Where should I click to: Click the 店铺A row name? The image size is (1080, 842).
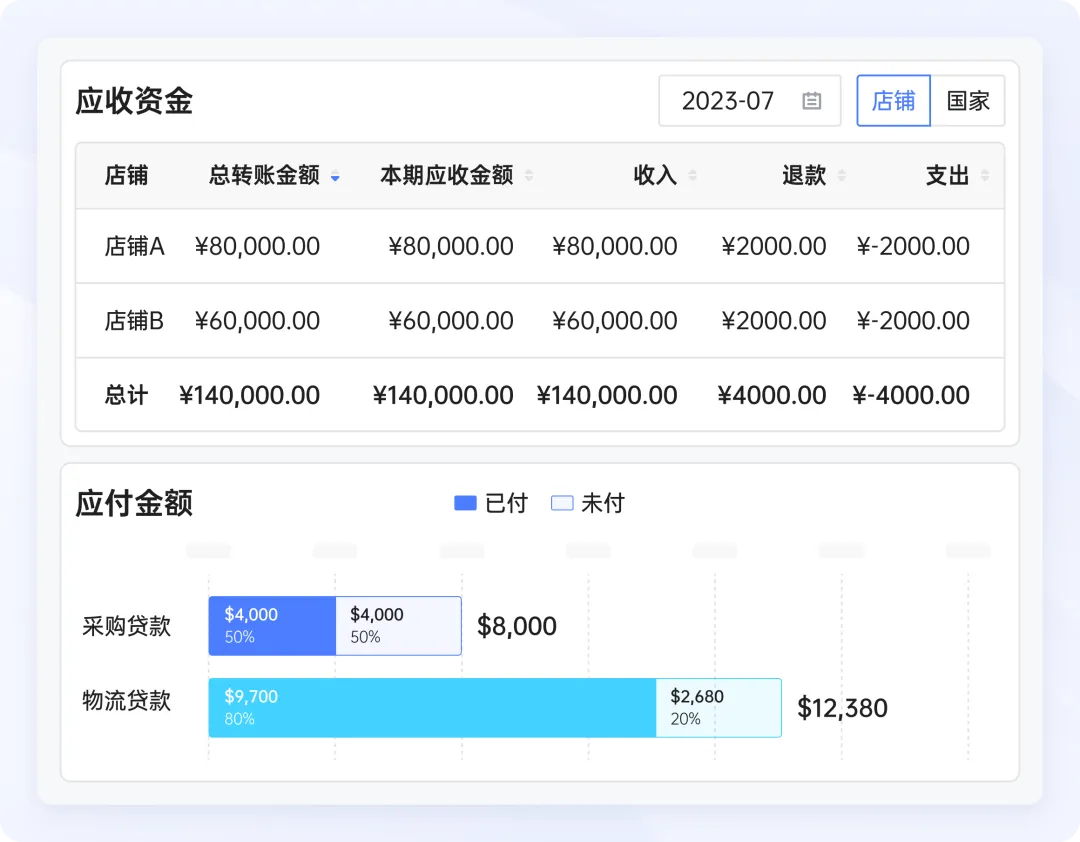click(134, 246)
